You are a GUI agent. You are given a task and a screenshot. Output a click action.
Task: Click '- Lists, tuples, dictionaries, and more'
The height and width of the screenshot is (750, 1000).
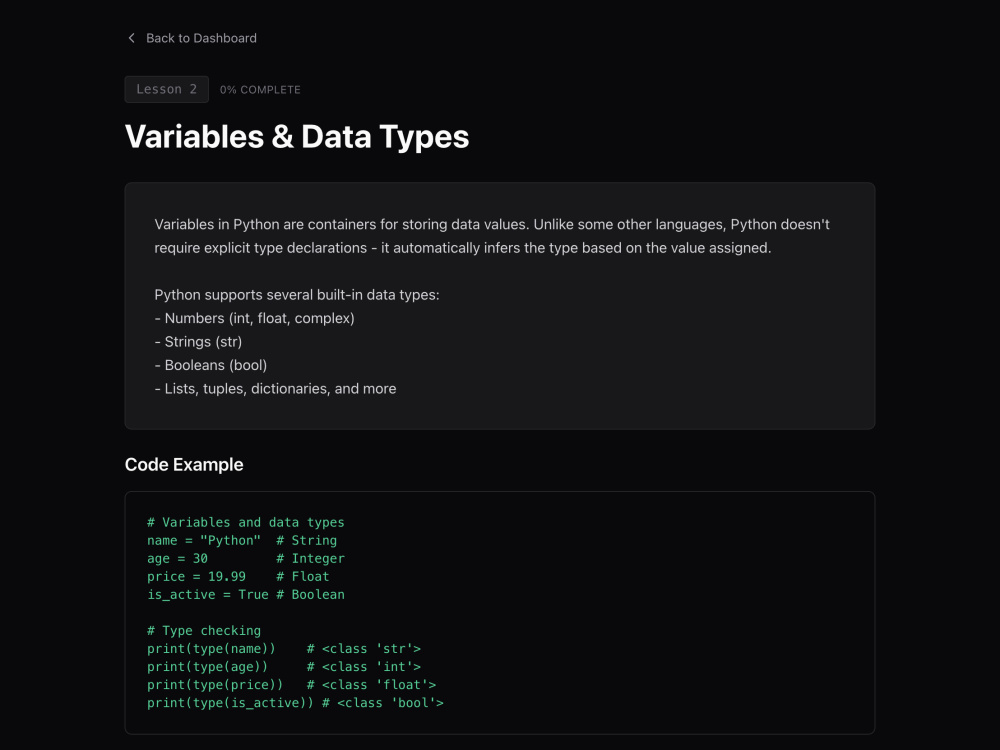275,389
